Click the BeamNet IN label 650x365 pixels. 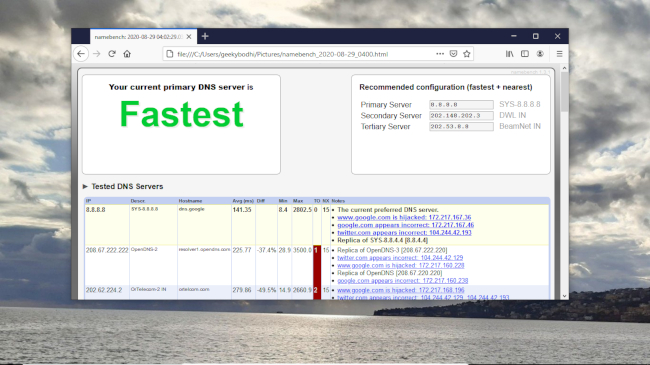pyautogui.click(x=520, y=126)
